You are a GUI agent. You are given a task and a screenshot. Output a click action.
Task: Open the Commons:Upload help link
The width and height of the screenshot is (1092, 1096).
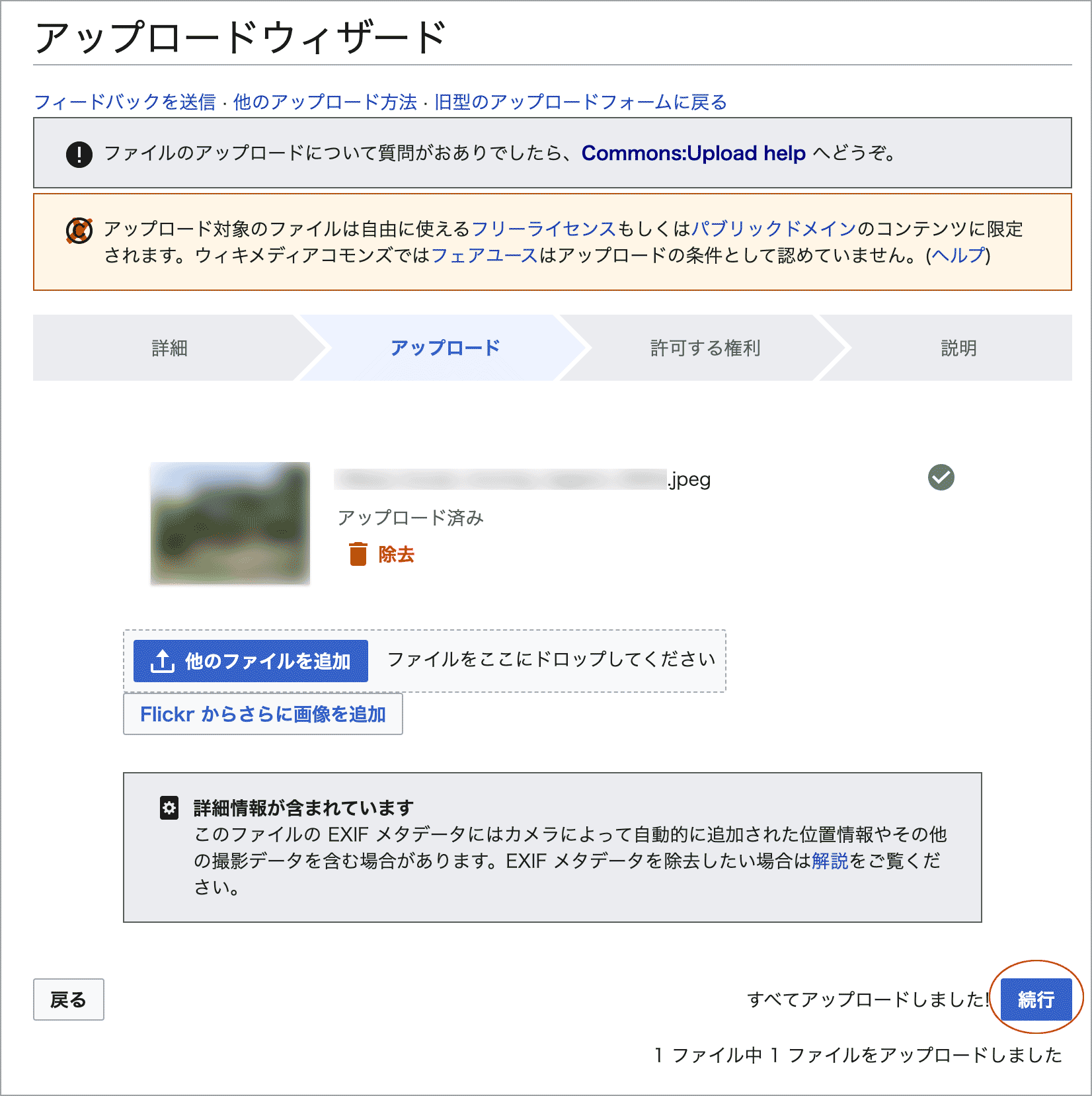click(x=693, y=153)
